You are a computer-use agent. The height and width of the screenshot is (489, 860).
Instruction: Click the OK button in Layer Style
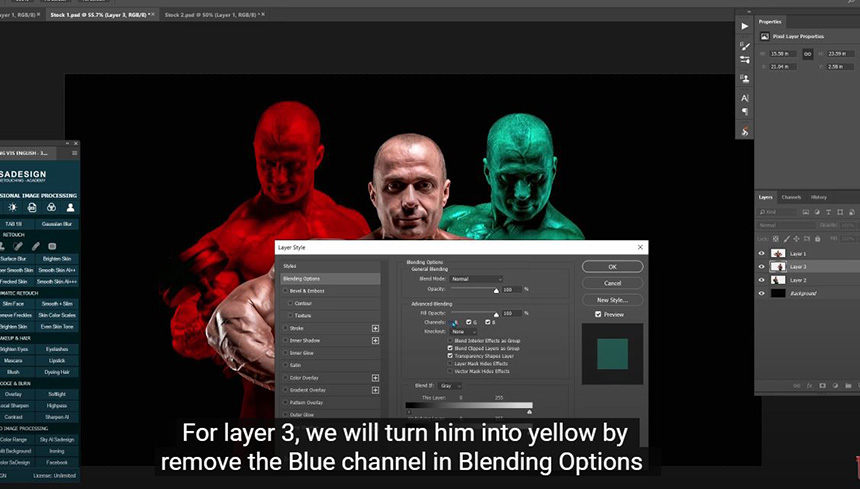point(612,267)
